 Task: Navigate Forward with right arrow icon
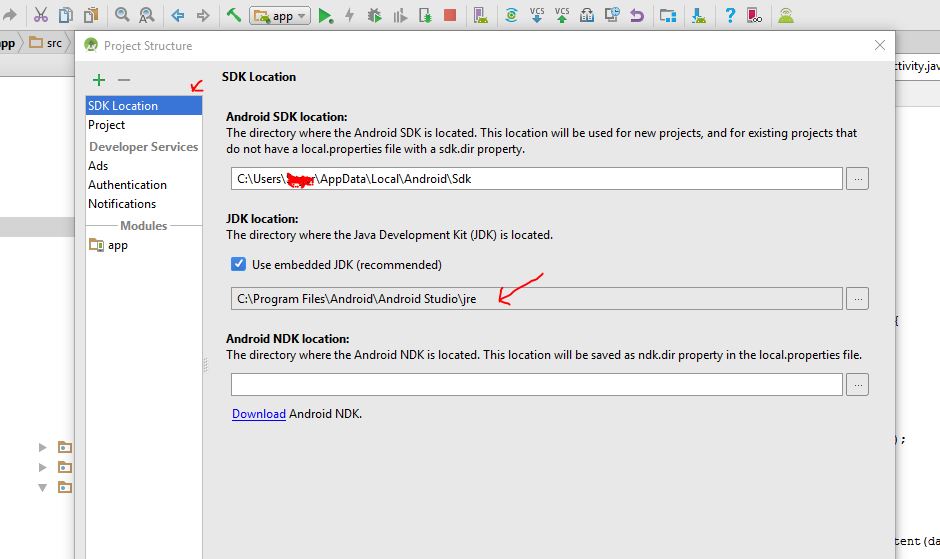tap(203, 16)
